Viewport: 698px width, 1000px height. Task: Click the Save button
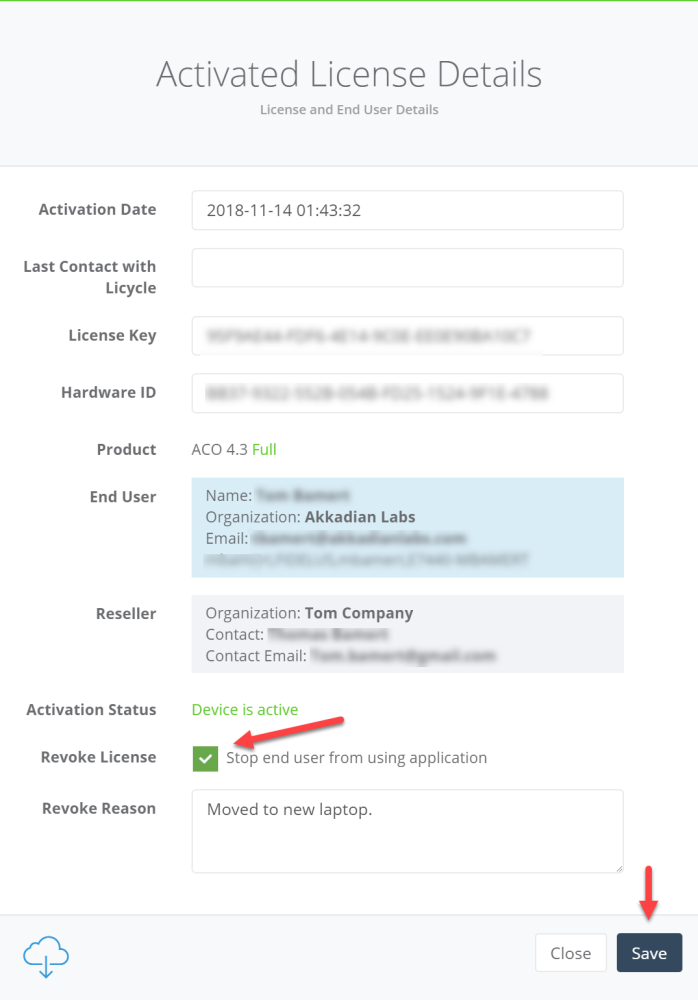pos(649,952)
